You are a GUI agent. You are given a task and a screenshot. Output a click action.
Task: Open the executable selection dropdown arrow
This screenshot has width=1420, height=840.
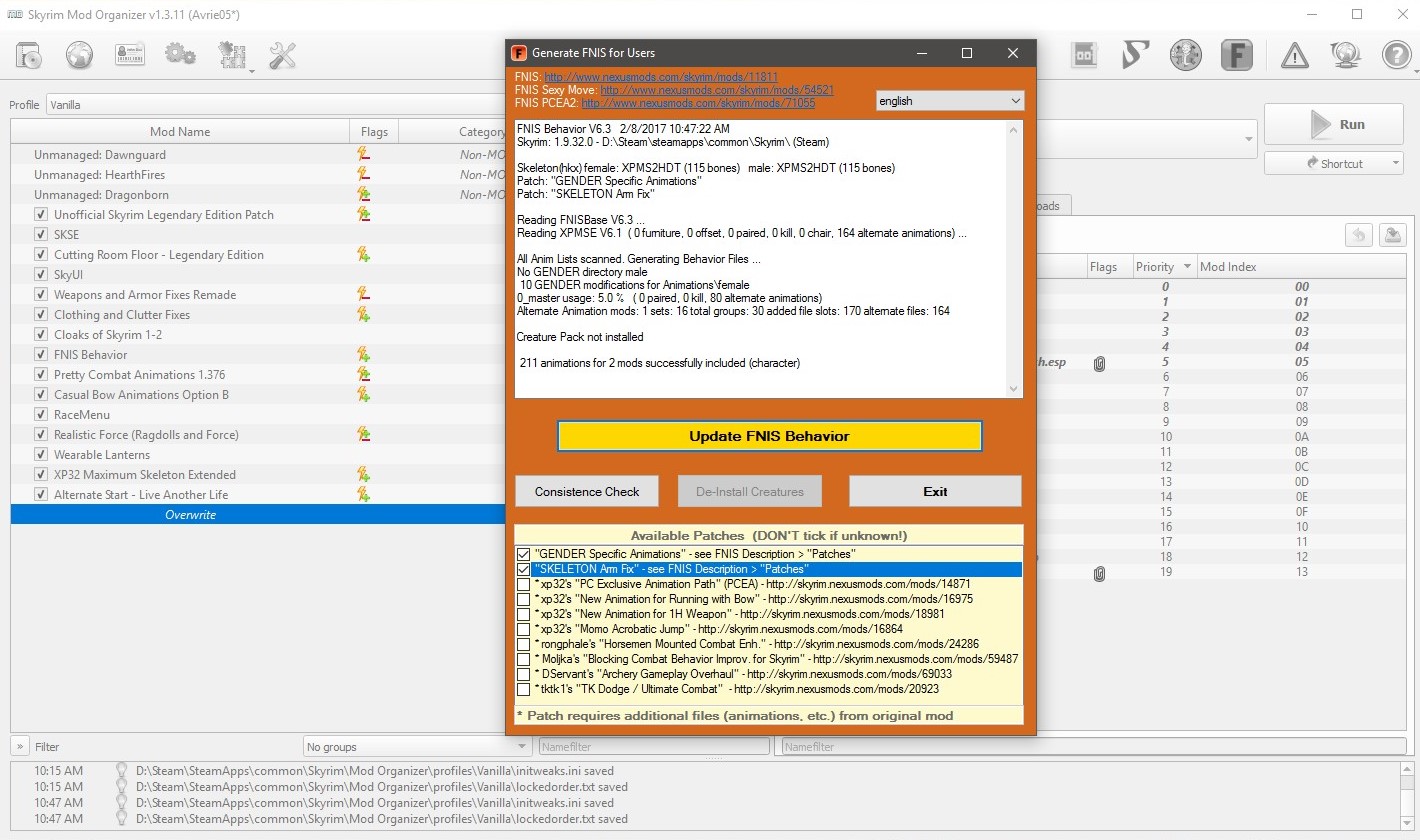(1247, 138)
